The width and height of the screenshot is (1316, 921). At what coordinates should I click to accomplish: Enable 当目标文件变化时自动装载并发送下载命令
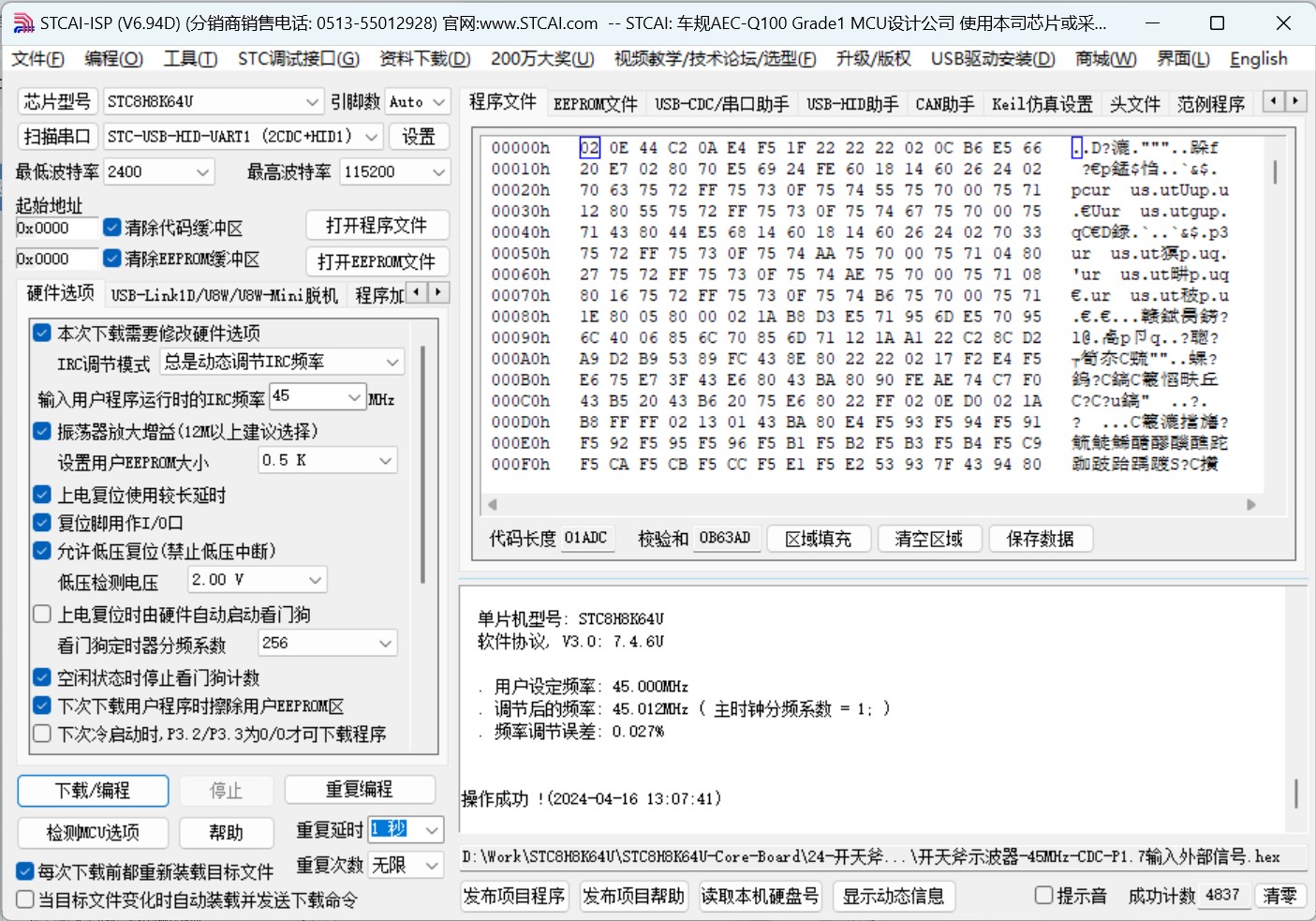(x=25, y=899)
